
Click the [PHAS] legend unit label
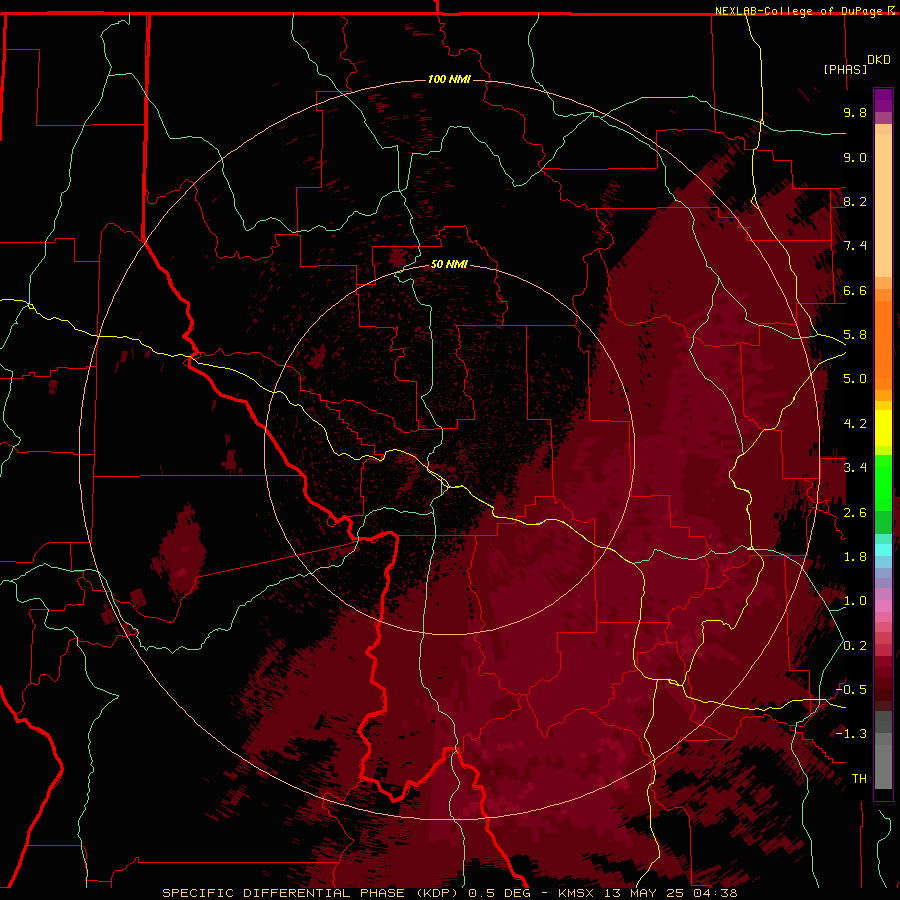[845, 69]
